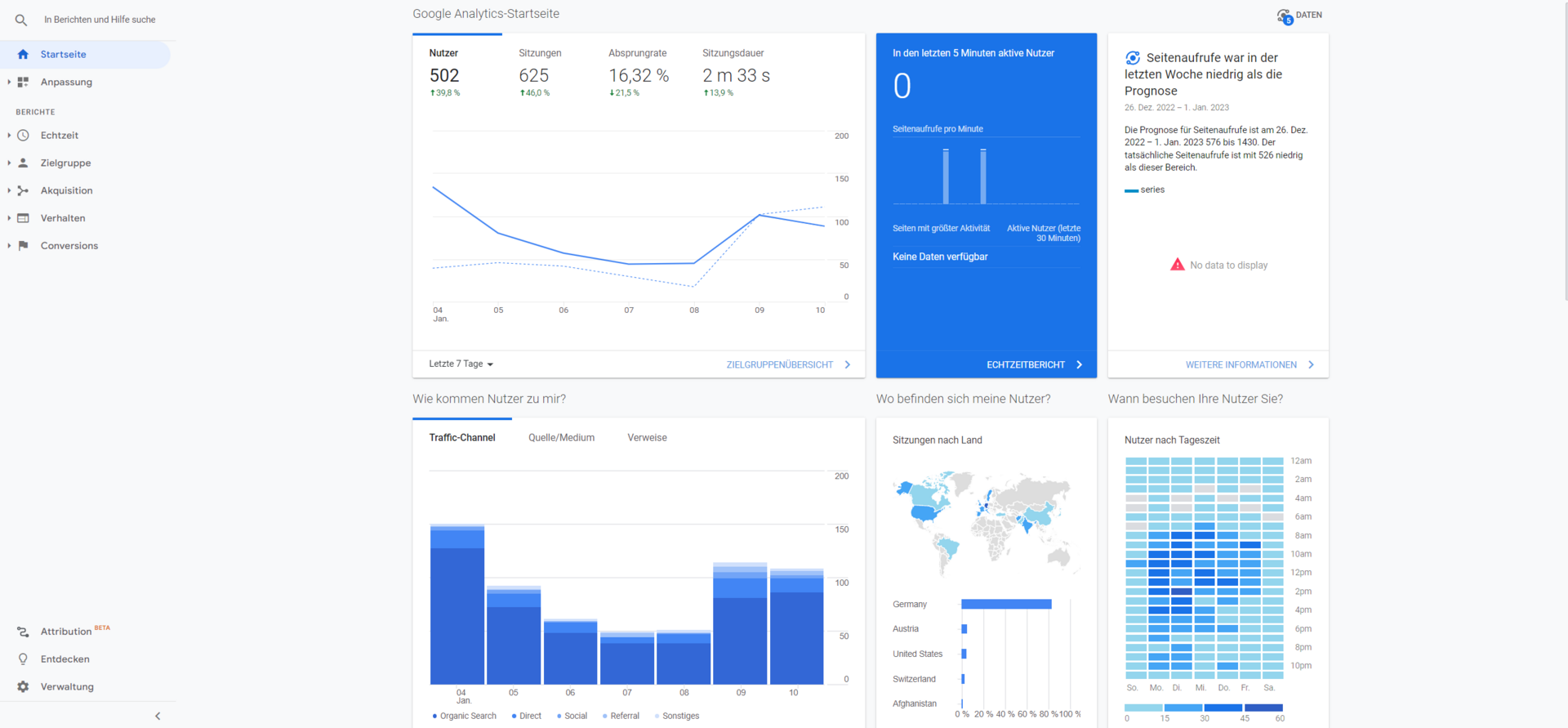Click the Verwaltung gear icon
The width and height of the screenshot is (1568, 728).
point(23,687)
